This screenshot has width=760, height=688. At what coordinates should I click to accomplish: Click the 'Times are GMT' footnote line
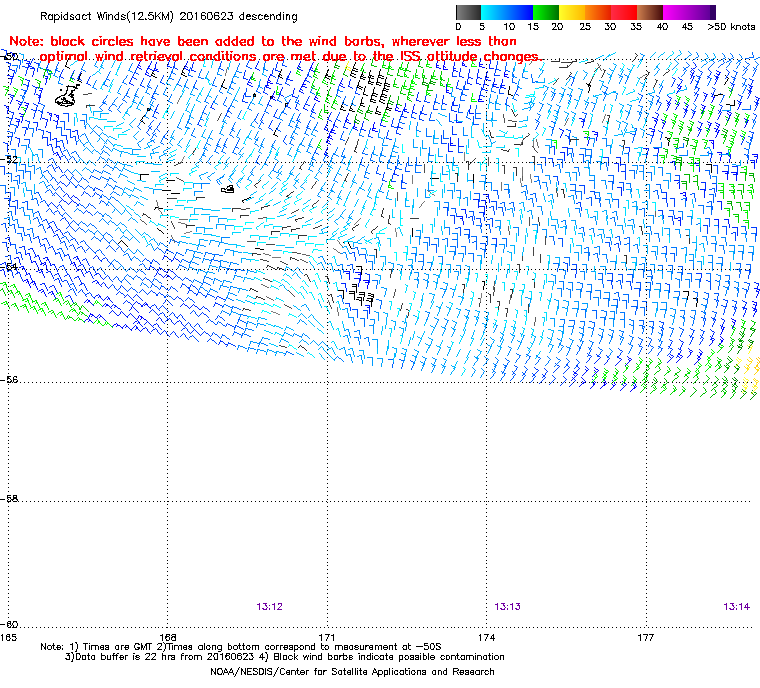(241, 647)
